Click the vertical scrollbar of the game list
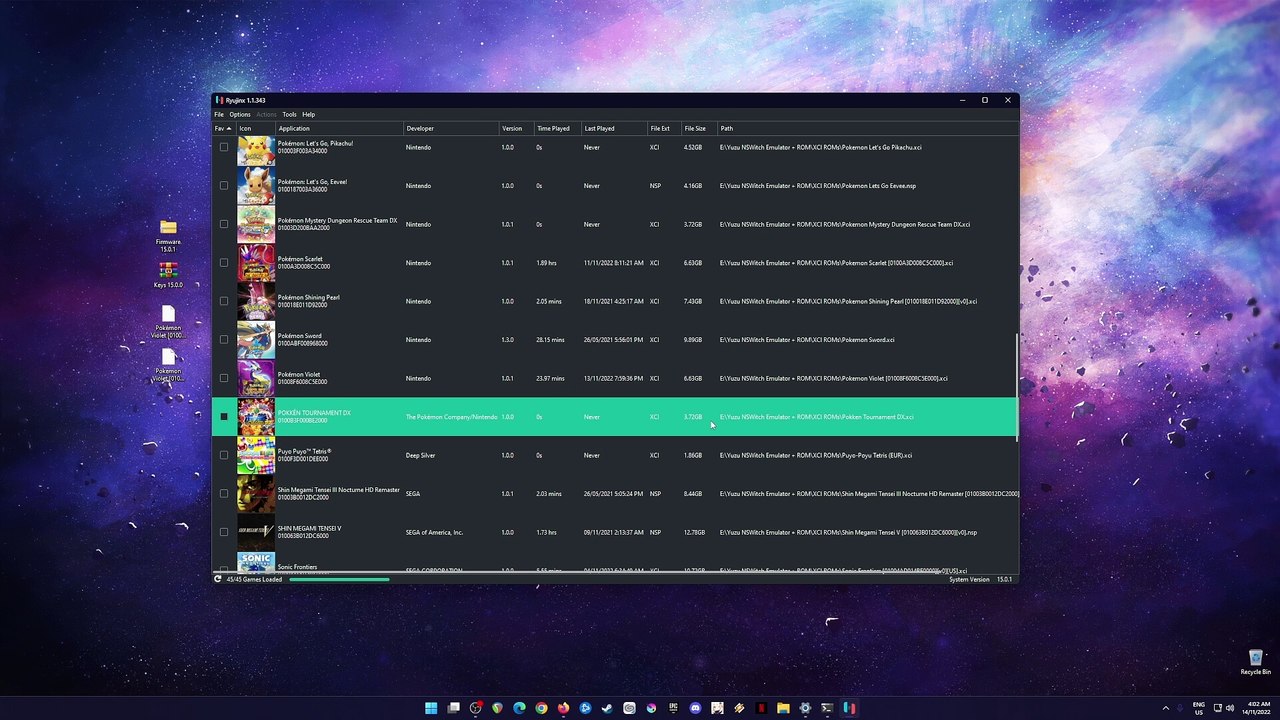This screenshot has height=720, width=1280. click(x=1017, y=387)
